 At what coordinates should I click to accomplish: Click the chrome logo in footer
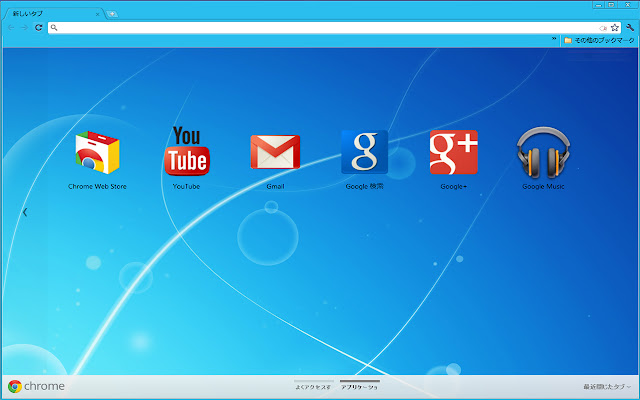36,386
